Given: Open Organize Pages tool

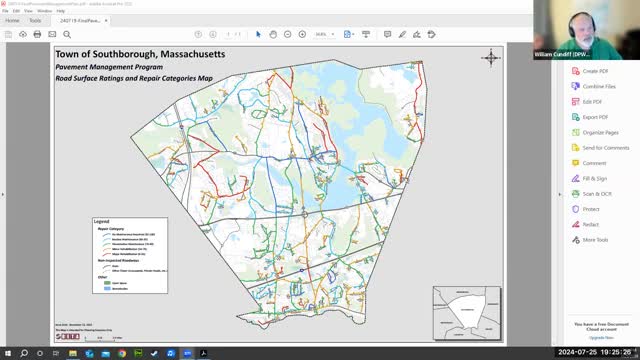Looking at the screenshot, I should 595,133.
